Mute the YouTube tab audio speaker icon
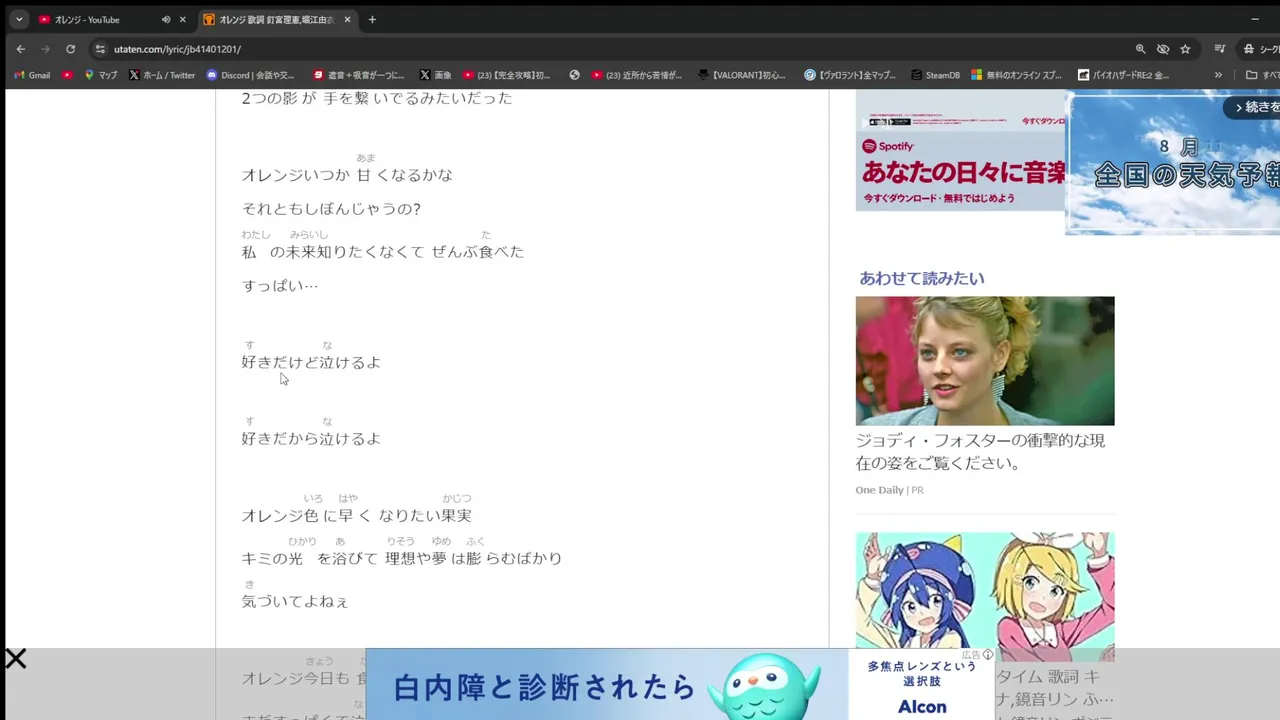This screenshot has height=720, width=1280. point(166,19)
